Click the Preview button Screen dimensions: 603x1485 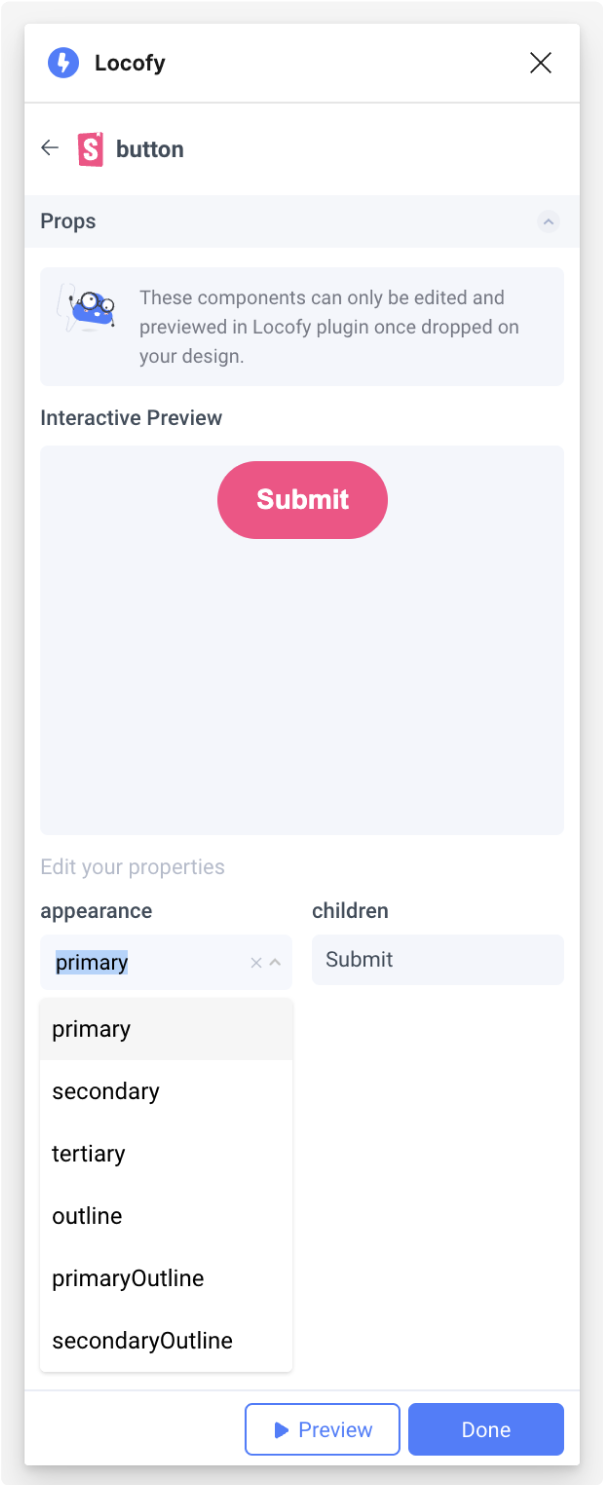click(322, 1429)
